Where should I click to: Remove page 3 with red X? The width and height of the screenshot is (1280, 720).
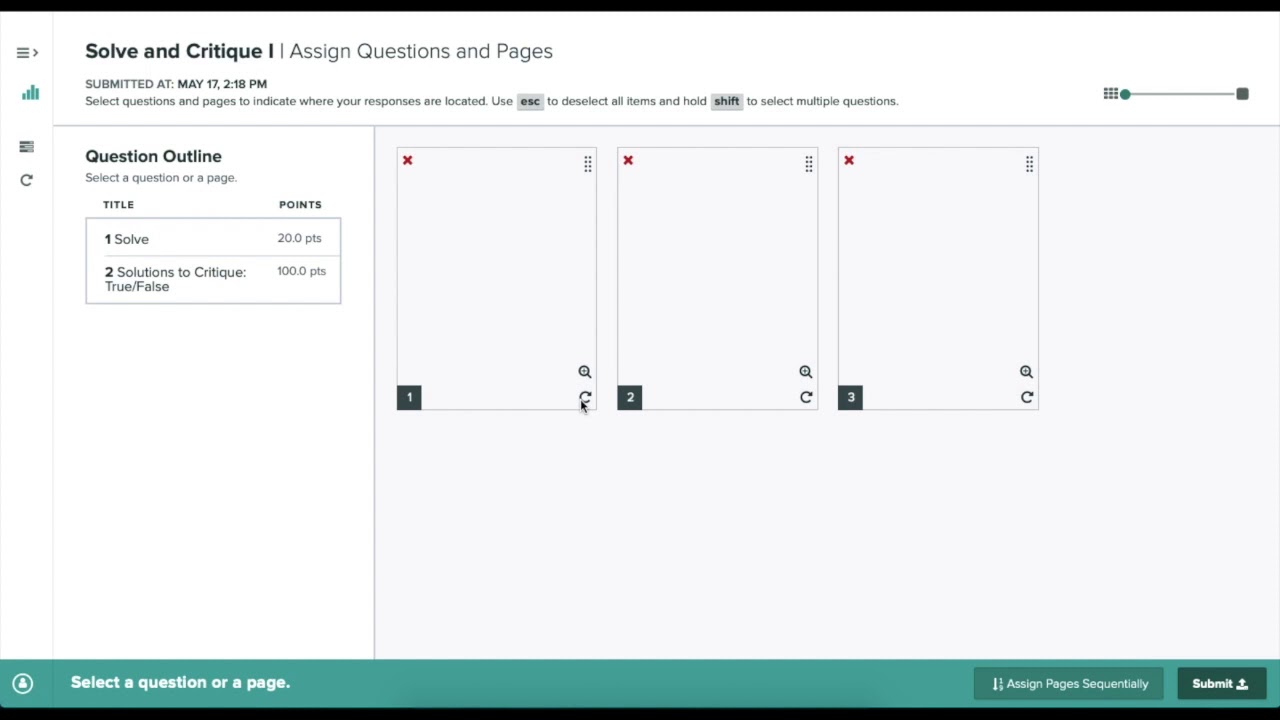pyautogui.click(x=849, y=160)
